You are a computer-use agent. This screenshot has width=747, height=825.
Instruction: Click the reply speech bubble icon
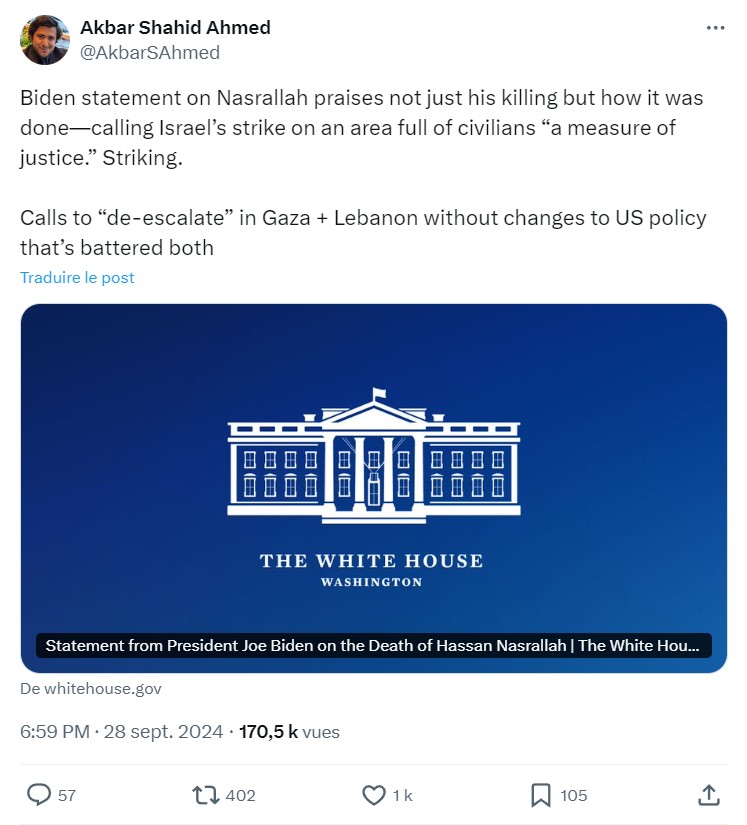point(38,795)
